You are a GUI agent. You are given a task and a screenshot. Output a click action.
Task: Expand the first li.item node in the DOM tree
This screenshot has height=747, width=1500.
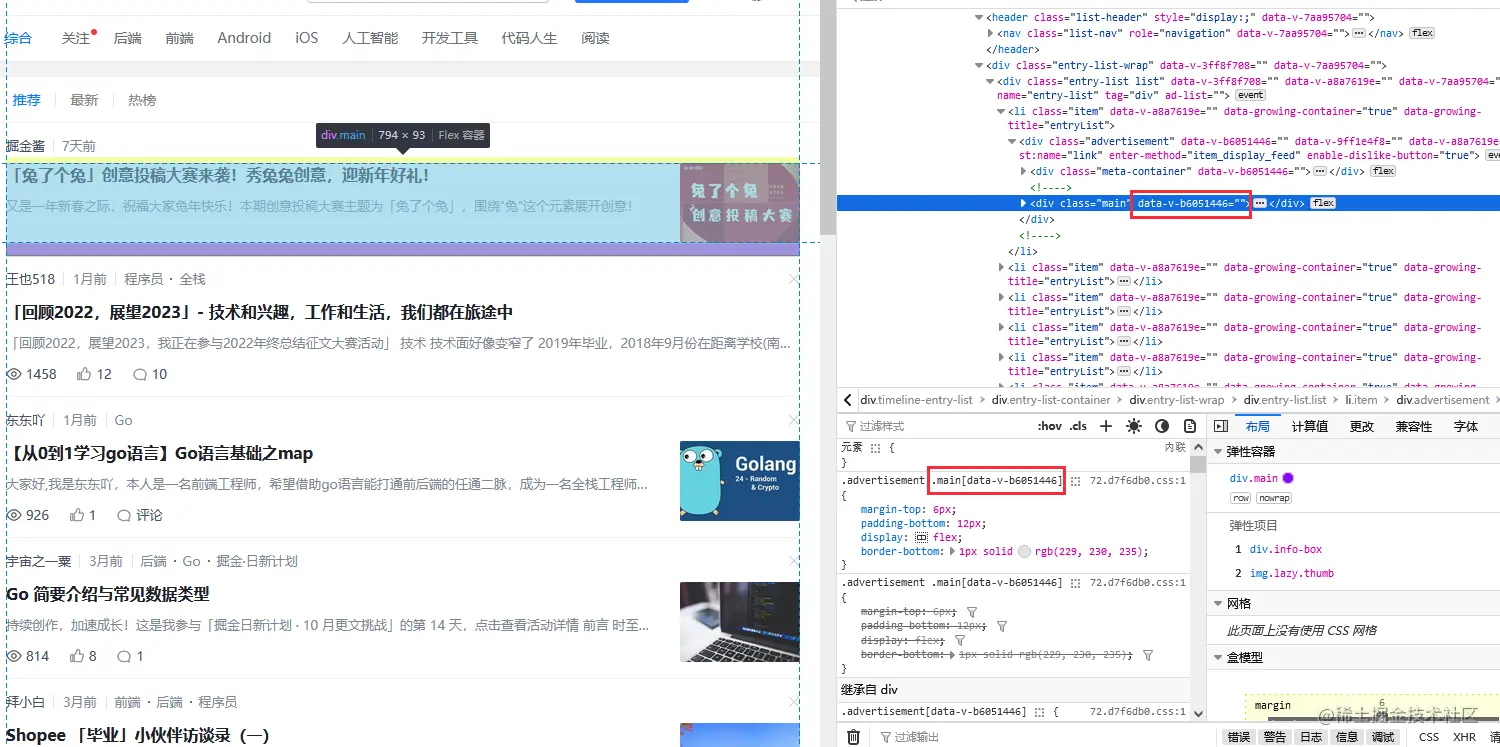tap(1000, 111)
